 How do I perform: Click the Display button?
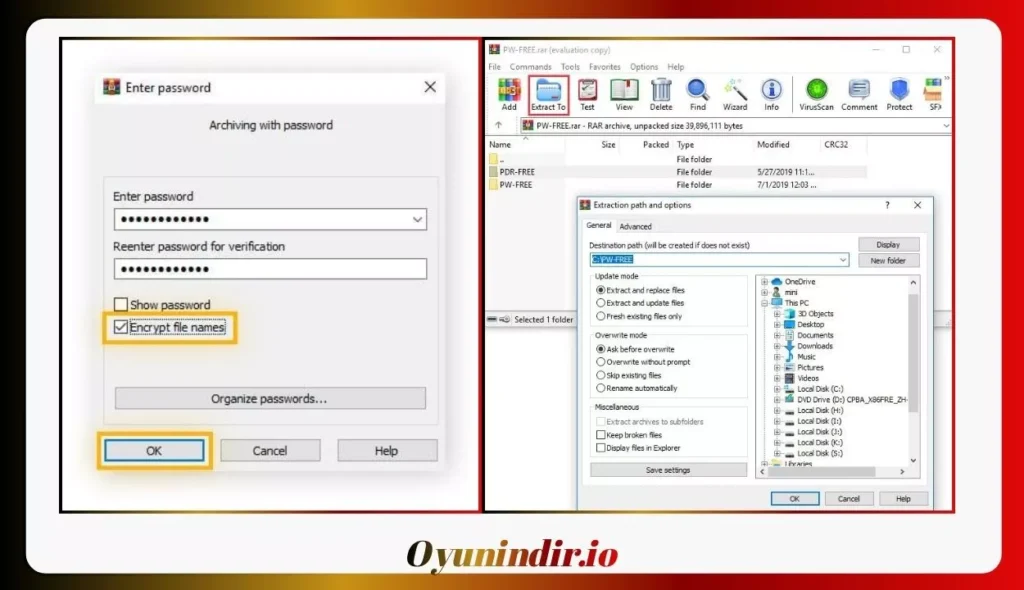coord(888,244)
